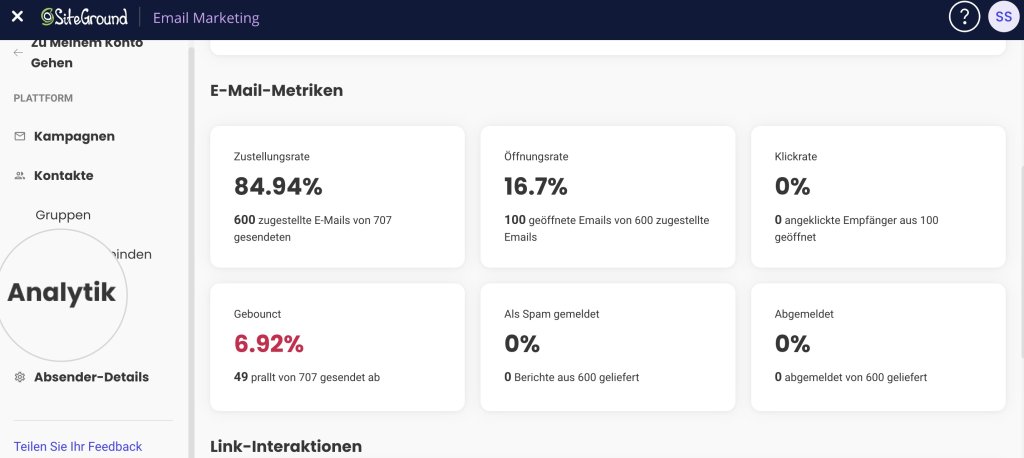Open the Kampagnen section
Screen dimensions: 1024x458
(74, 136)
